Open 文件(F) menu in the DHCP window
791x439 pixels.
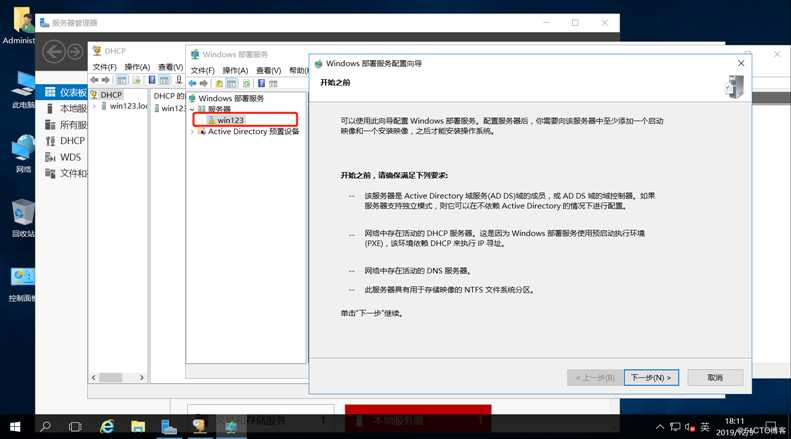point(104,67)
